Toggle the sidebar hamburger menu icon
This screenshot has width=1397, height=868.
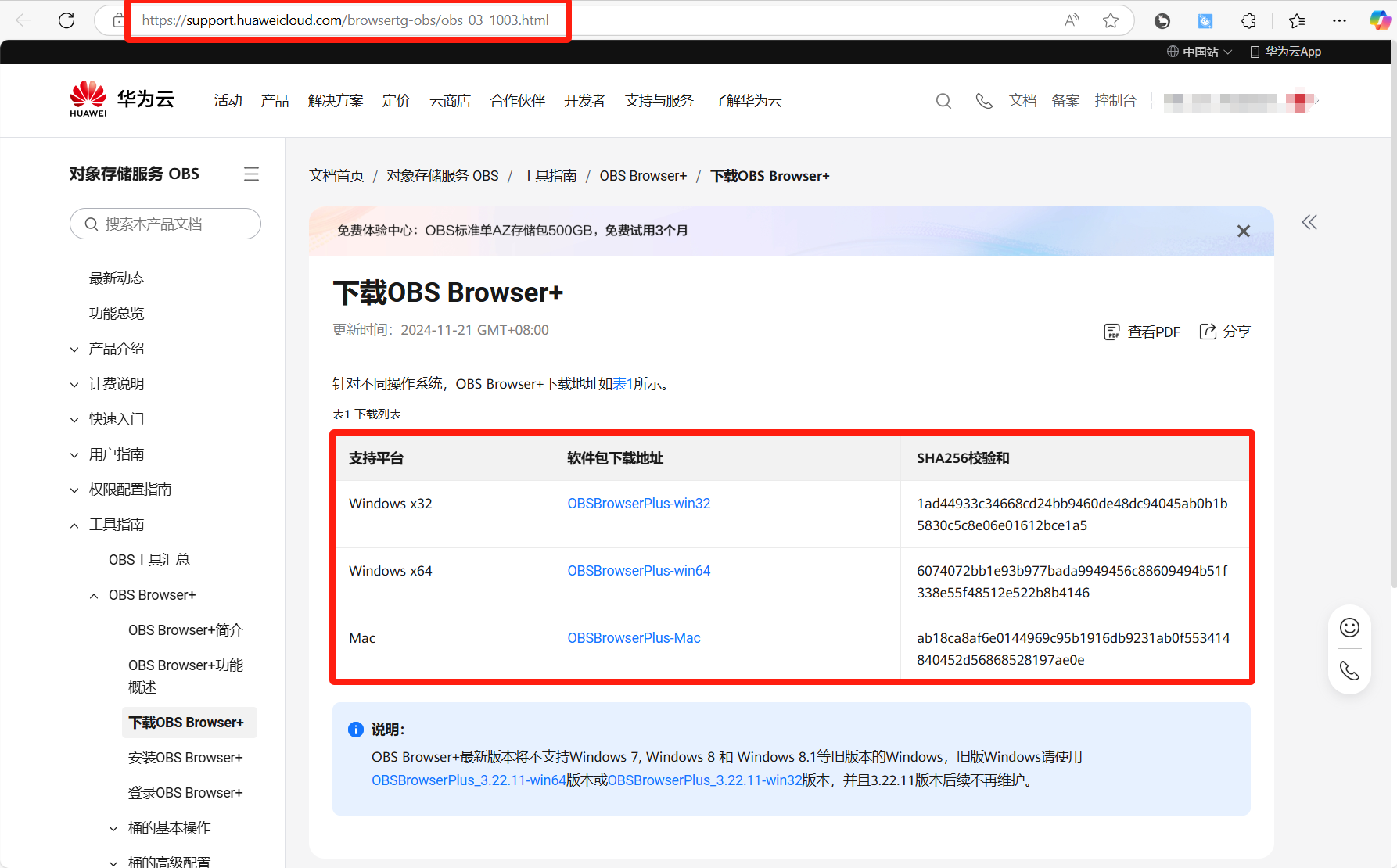pyautogui.click(x=251, y=174)
